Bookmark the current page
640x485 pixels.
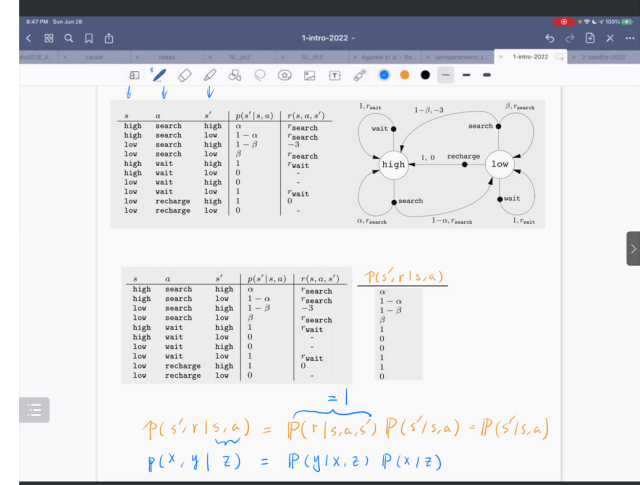click(89, 38)
